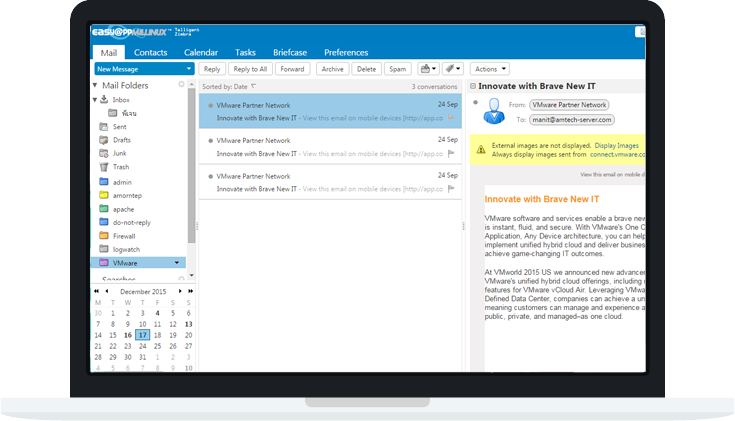Image resolution: width=735 pixels, height=421 pixels.
Task: Flag the first VMware Partner Network message
Action: click(451, 118)
